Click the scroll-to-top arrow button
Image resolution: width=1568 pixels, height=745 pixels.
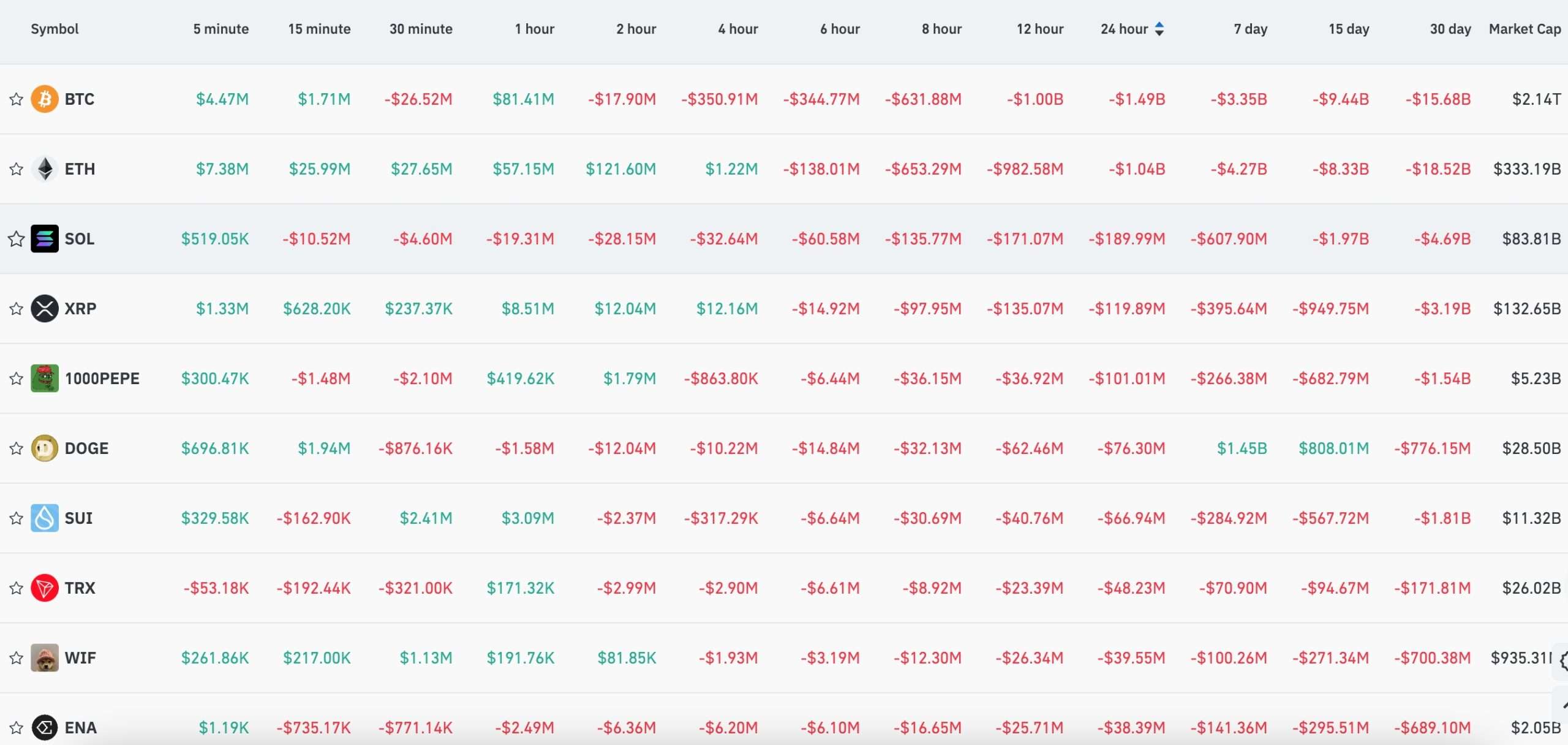(1562, 705)
